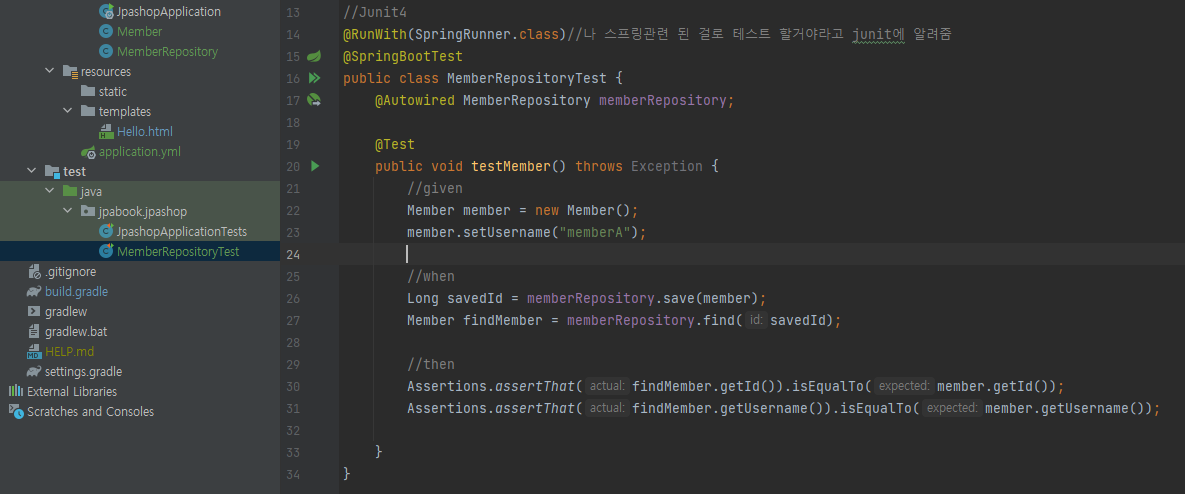
Task: Select External Libraries node
Action: click(x=72, y=391)
